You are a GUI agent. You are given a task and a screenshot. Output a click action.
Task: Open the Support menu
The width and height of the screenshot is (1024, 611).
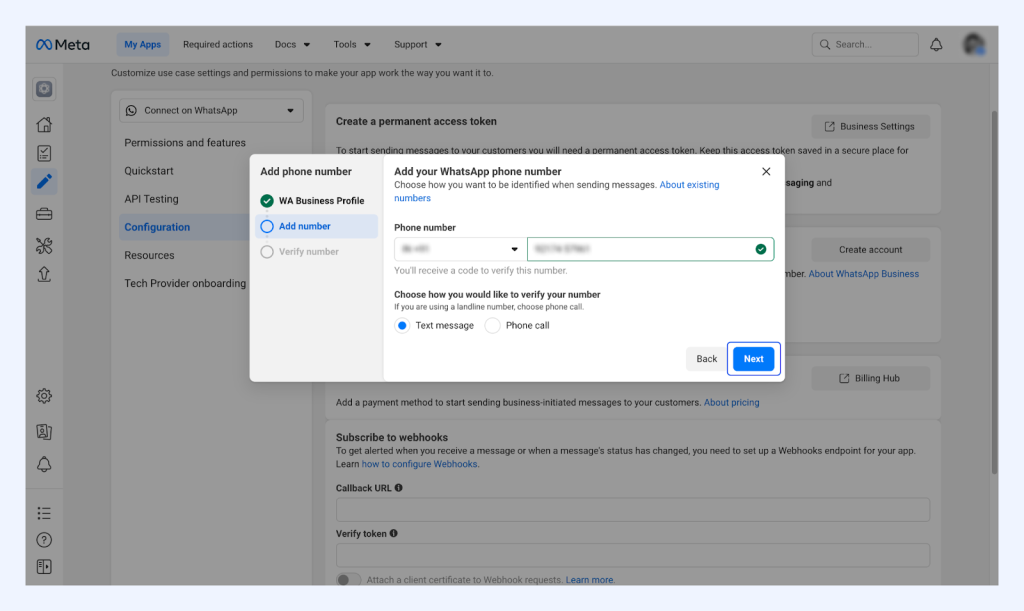point(417,44)
